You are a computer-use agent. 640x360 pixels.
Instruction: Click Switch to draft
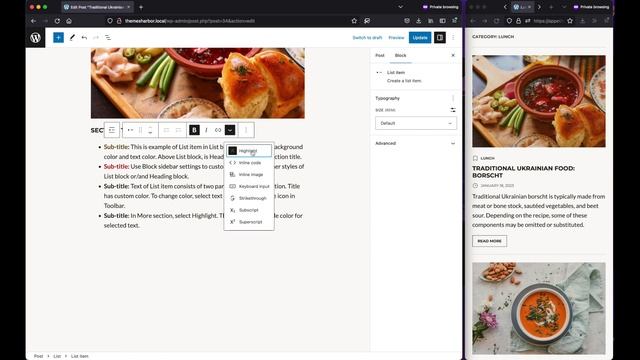click(367, 38)
